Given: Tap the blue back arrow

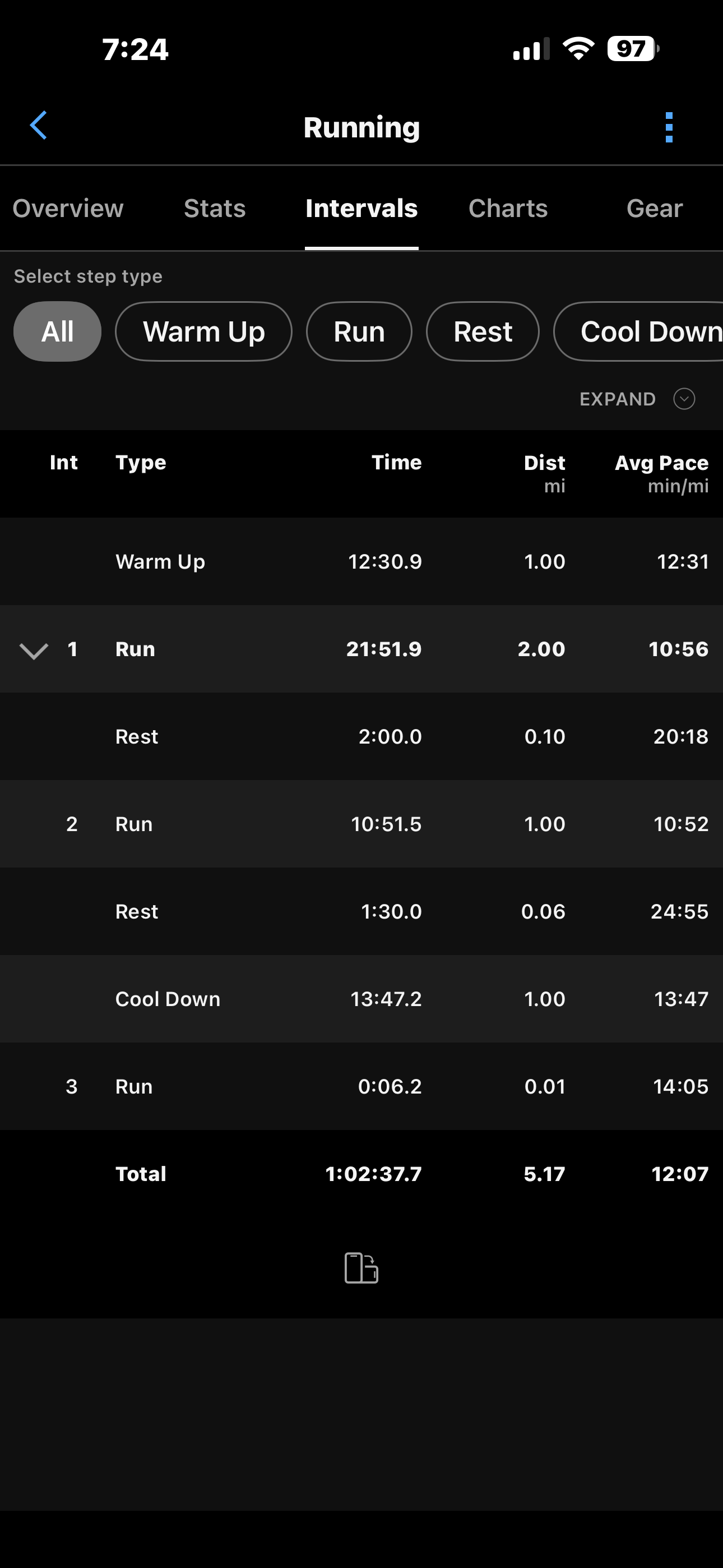Looking at the screenshot, I should (38, 126).
